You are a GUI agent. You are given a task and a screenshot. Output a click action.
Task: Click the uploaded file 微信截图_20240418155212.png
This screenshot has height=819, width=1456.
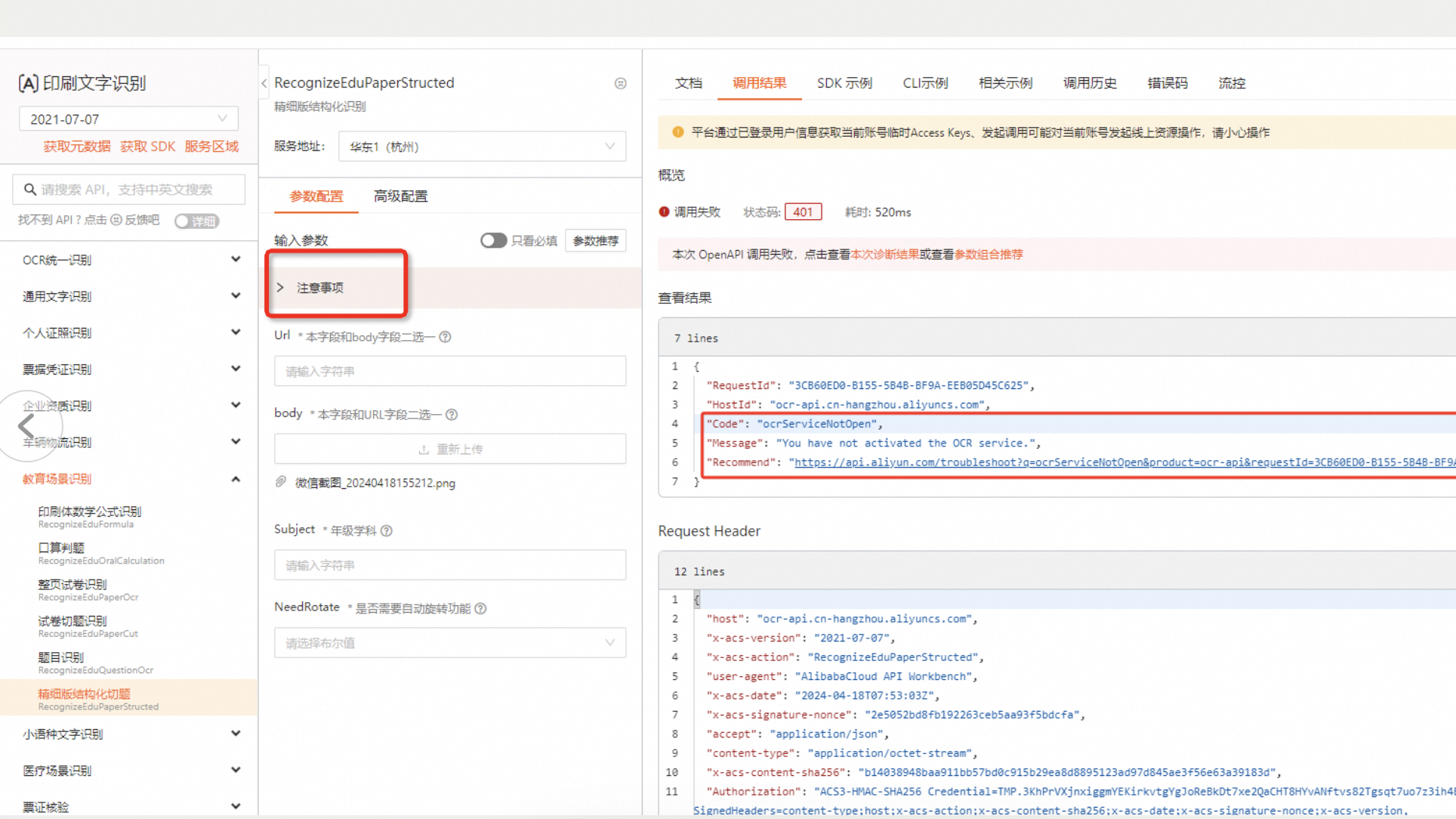pyautogui.click(x=375, y=483)
